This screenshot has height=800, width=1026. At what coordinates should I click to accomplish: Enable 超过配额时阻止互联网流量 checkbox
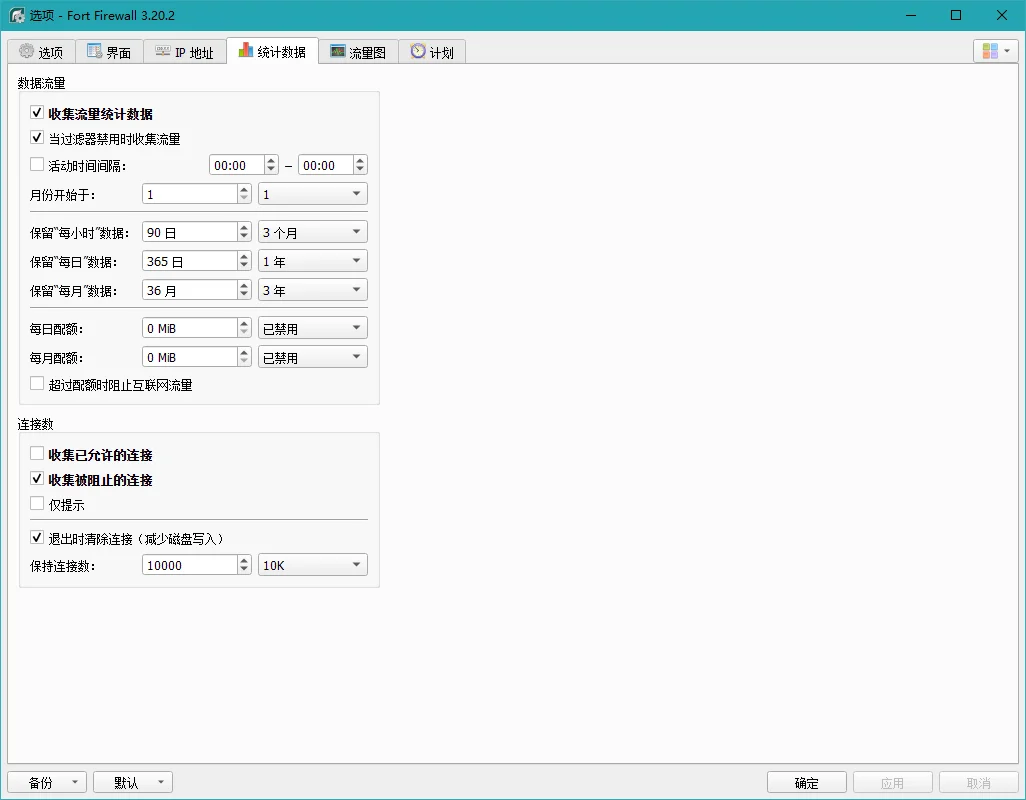pos(37,384)
